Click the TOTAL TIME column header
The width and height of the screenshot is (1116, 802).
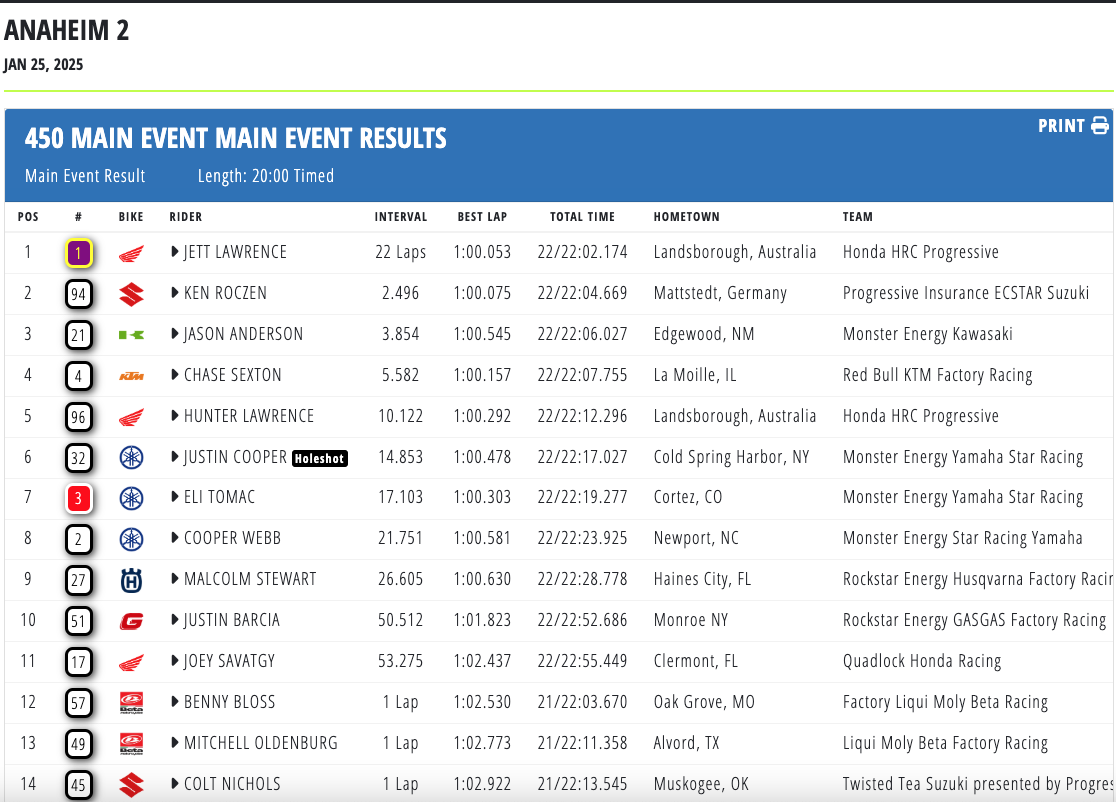pyautogui.click(x=582, y=217)
